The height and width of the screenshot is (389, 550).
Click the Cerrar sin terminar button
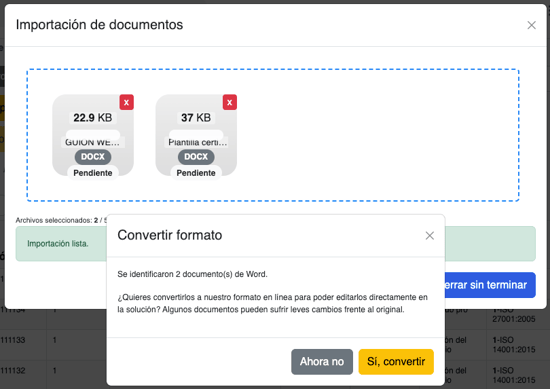(x=490, y=285)
